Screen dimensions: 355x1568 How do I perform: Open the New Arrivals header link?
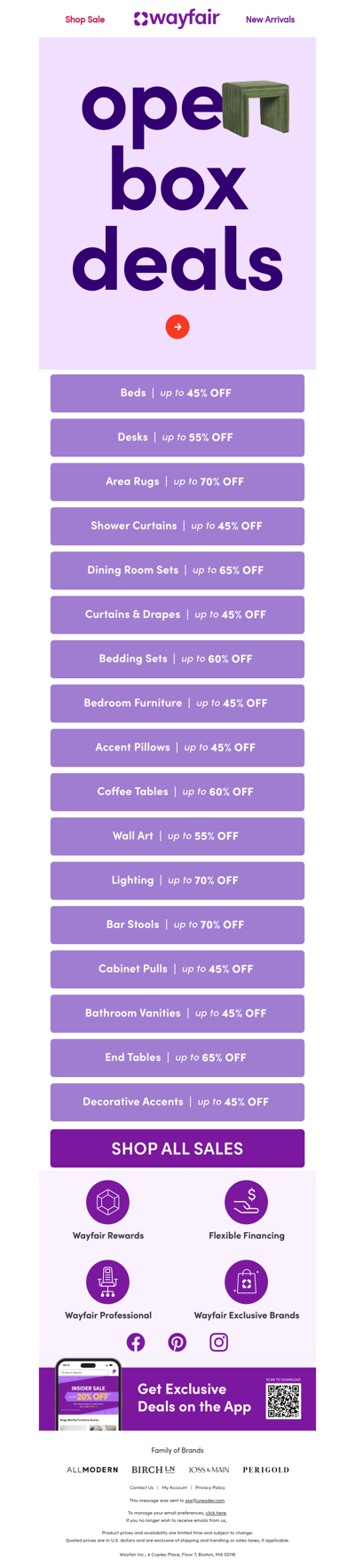click(x=270, y=20)
